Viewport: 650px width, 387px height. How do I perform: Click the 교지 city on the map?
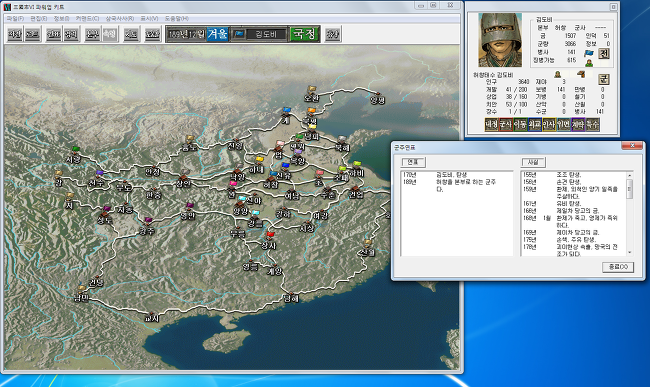151,318
